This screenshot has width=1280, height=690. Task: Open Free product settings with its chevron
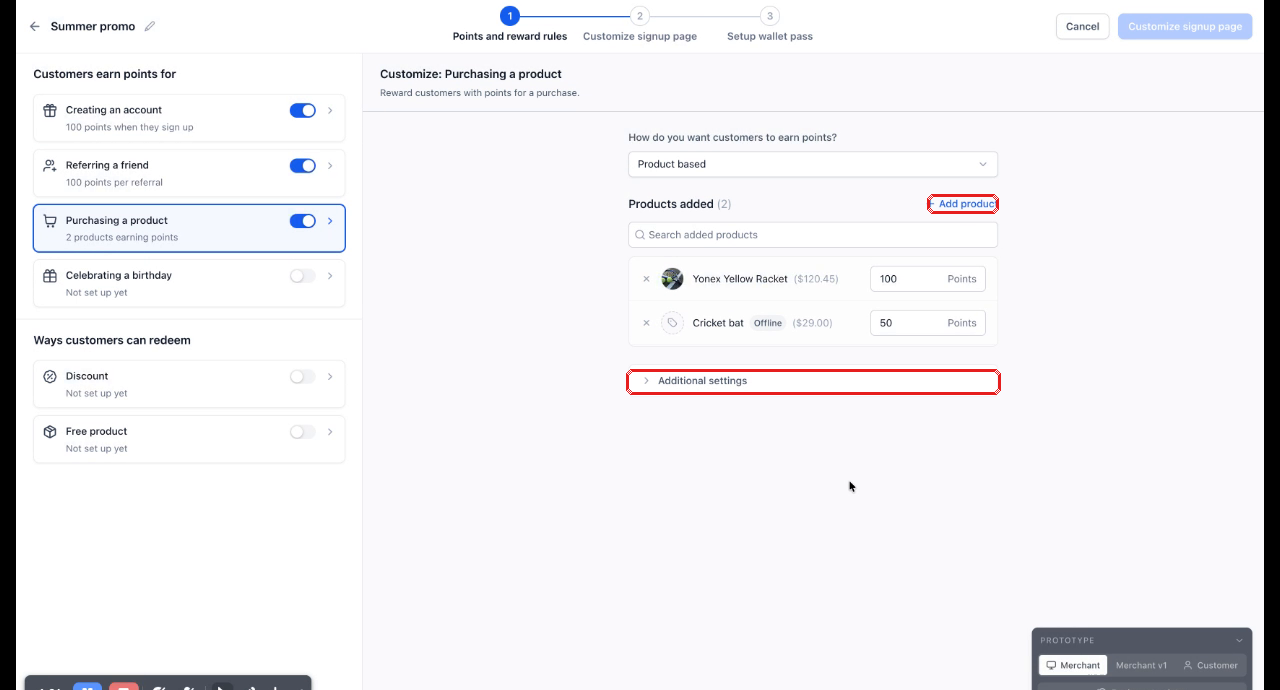pos(330,432)
